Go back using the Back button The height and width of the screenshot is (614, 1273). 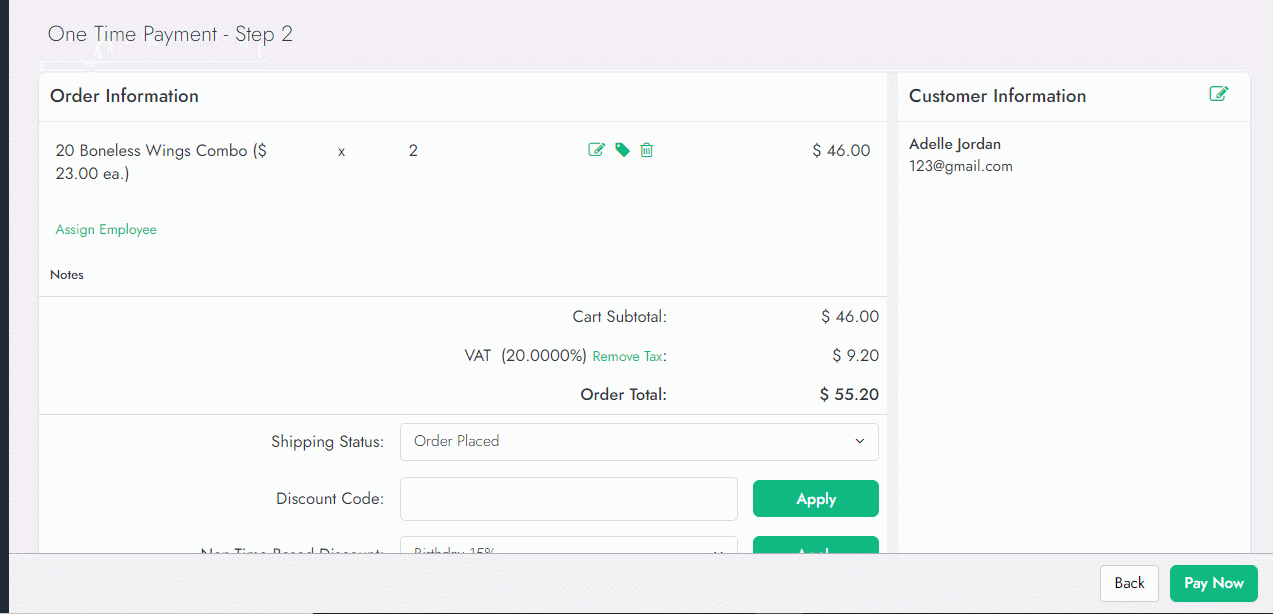click(x=1129, y=583)
